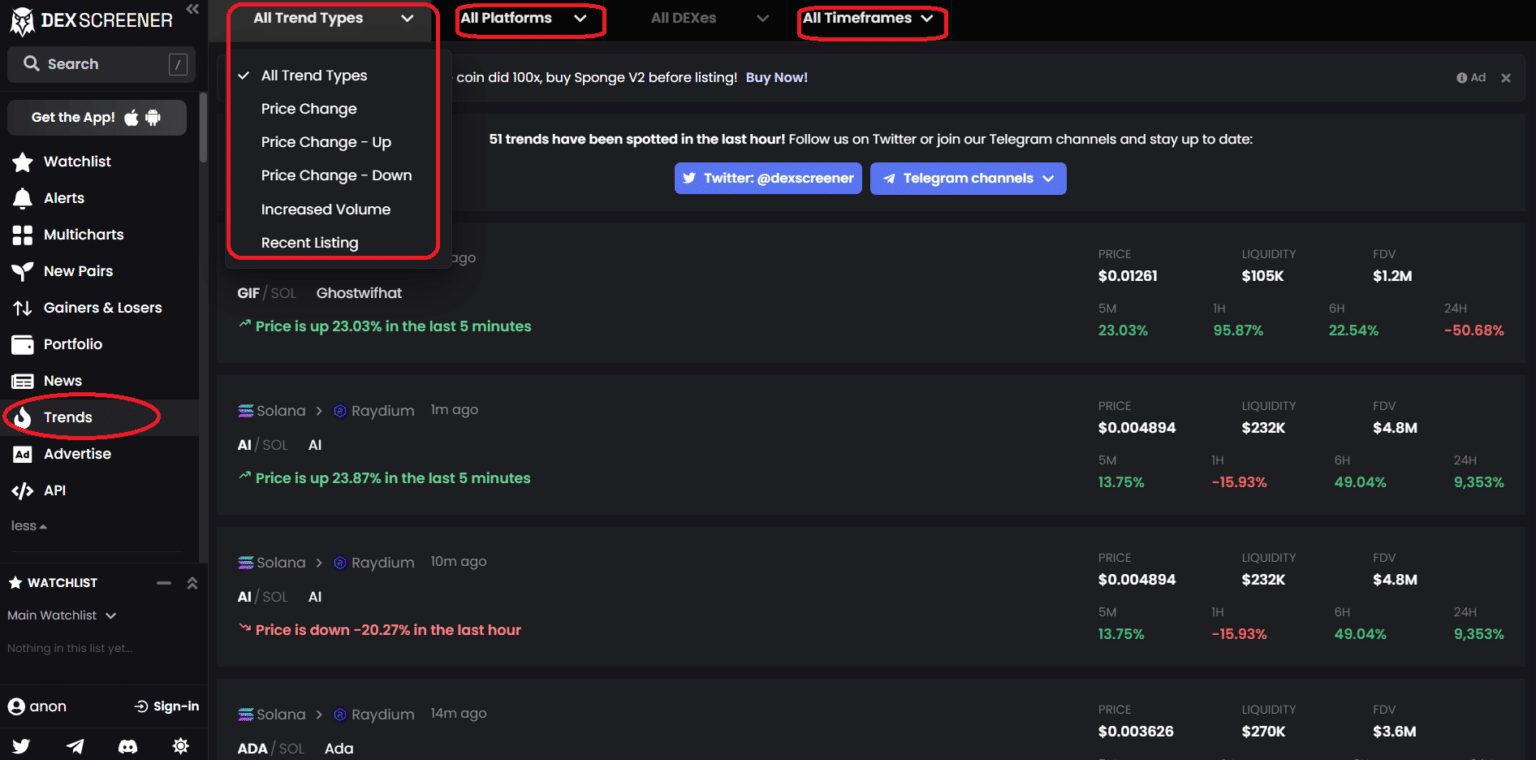The width and height of the screenshot is (1536, 760).
Task: Click the settings gear in the footer
Action: click(x=180, y=746)
